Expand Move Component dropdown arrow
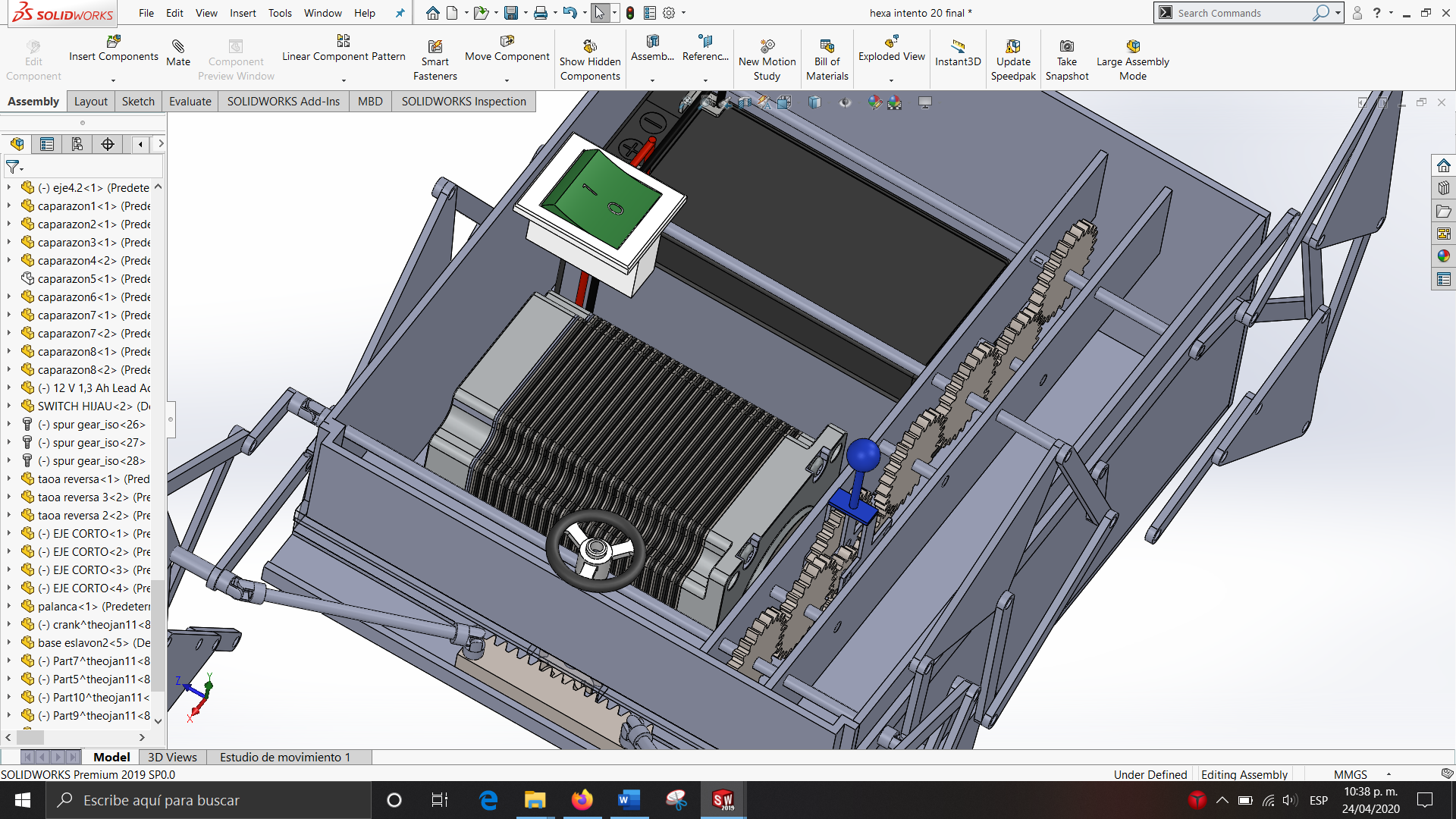Image resolution: width=1456 pixels, height=819 pixels. 507,80
